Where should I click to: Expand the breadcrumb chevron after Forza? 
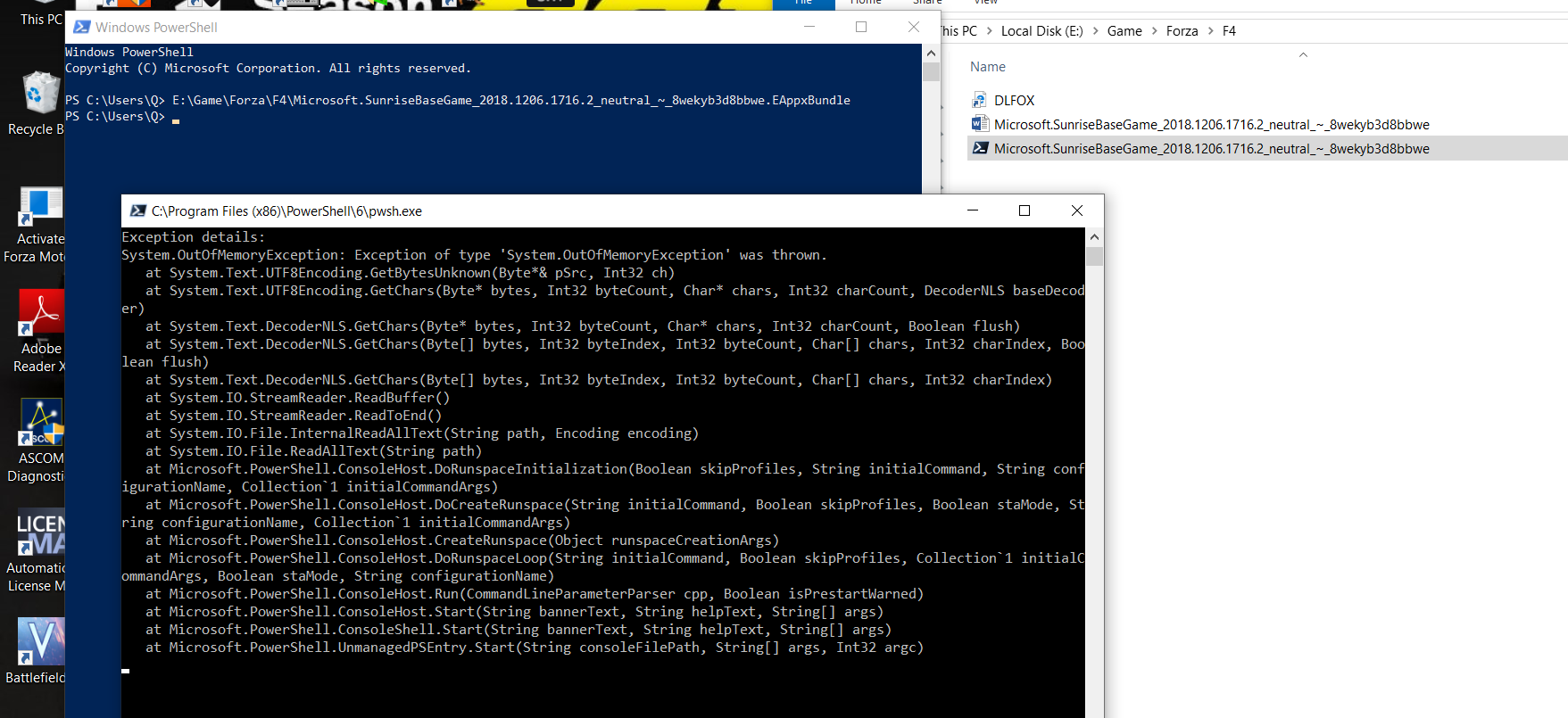1210,31
